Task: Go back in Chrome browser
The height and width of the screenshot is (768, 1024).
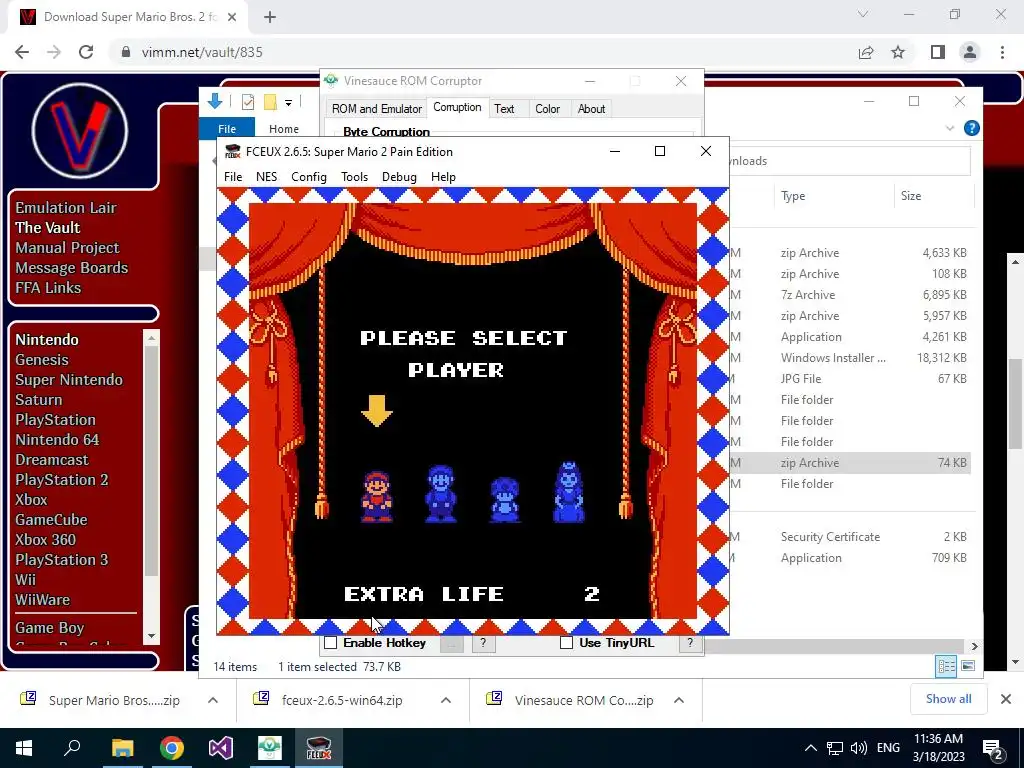Action: 22,52
